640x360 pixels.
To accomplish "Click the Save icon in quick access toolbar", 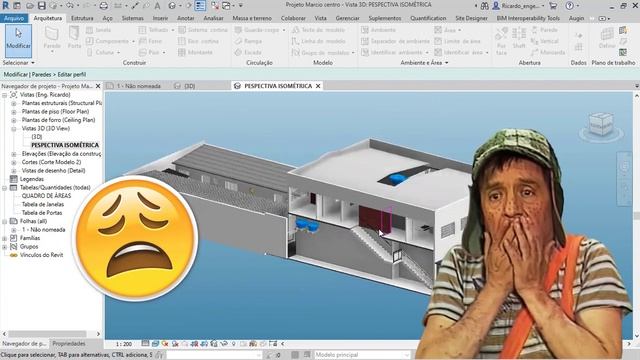I will click(42, 6).
